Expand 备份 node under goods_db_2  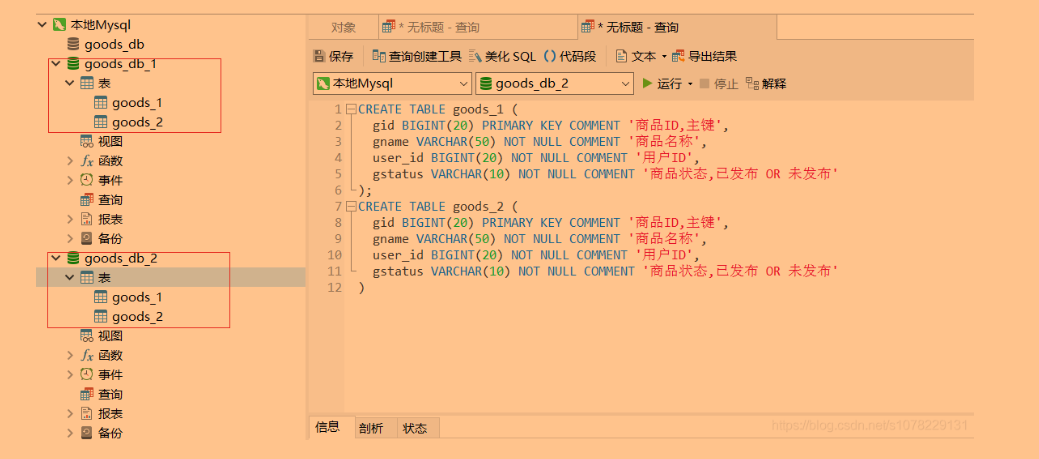pyautogui.click(x=70, y=433)
